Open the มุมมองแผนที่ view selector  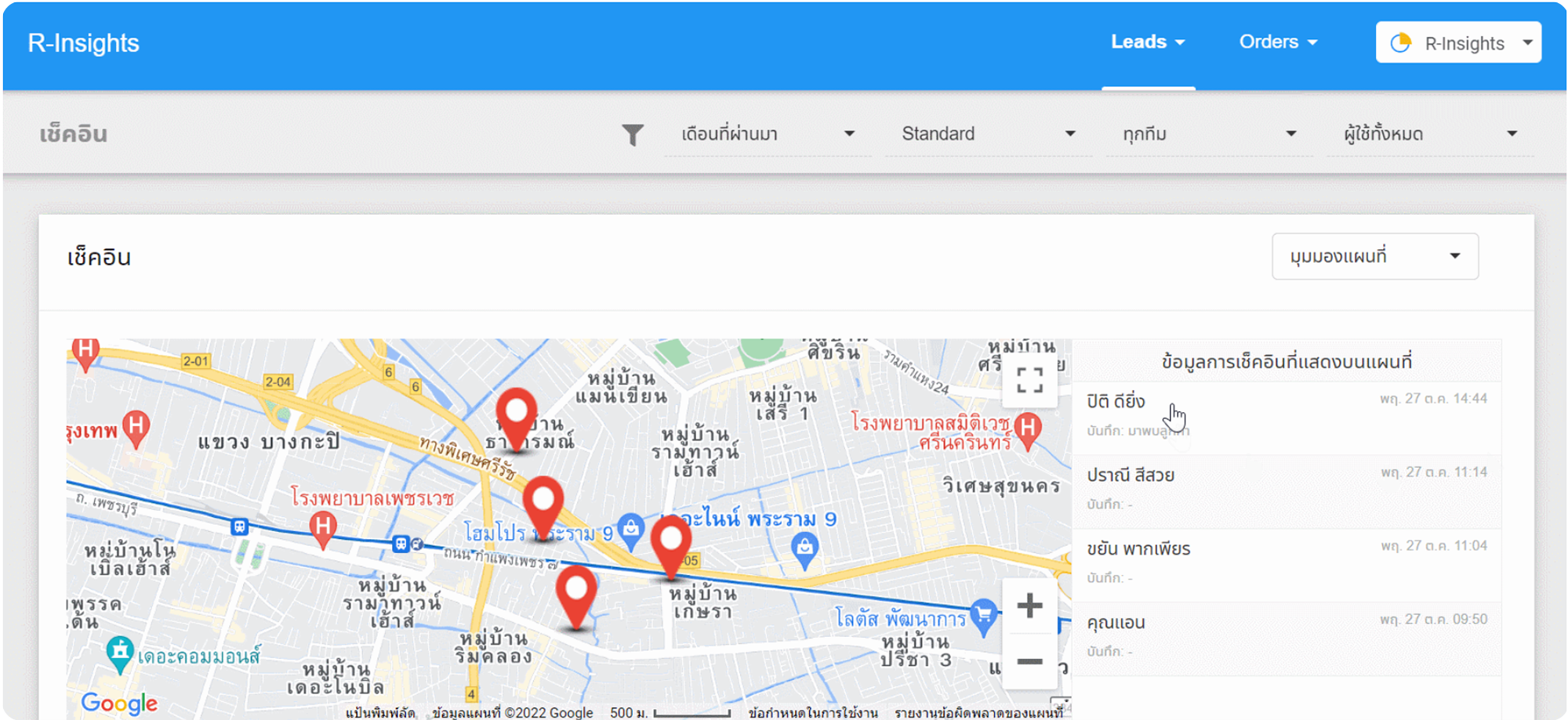(x=1374, y=256)
